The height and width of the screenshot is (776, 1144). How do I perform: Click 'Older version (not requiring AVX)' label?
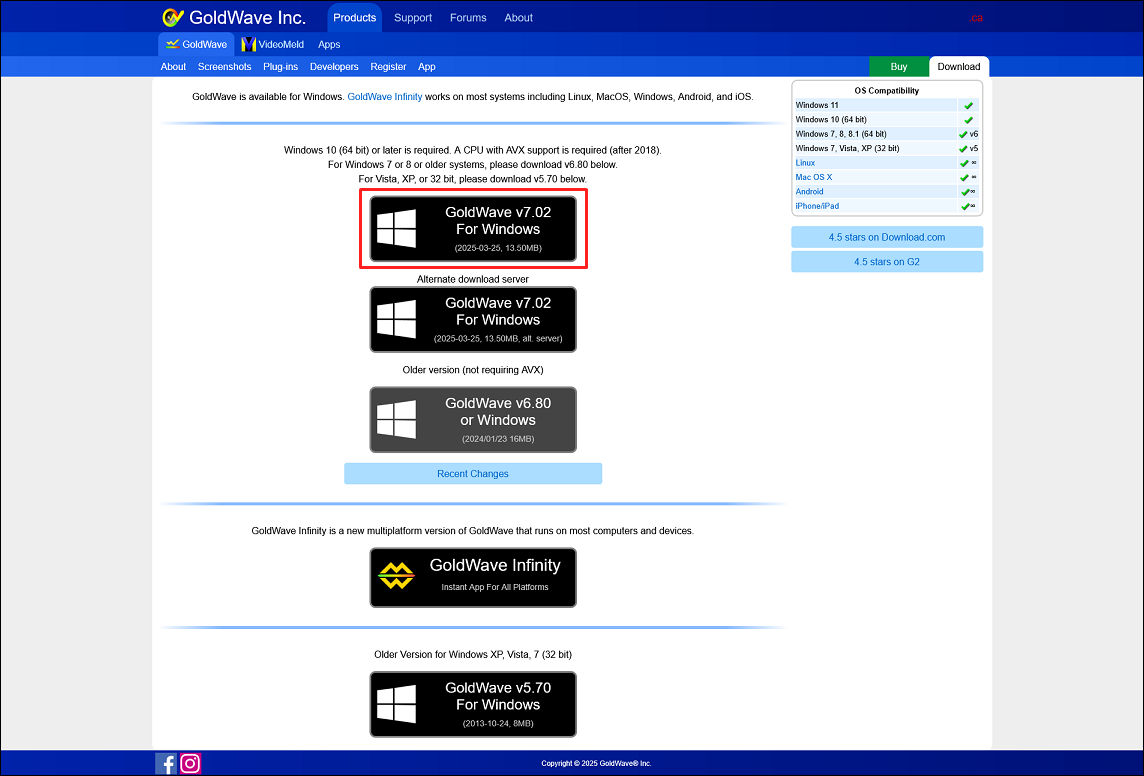473,370
